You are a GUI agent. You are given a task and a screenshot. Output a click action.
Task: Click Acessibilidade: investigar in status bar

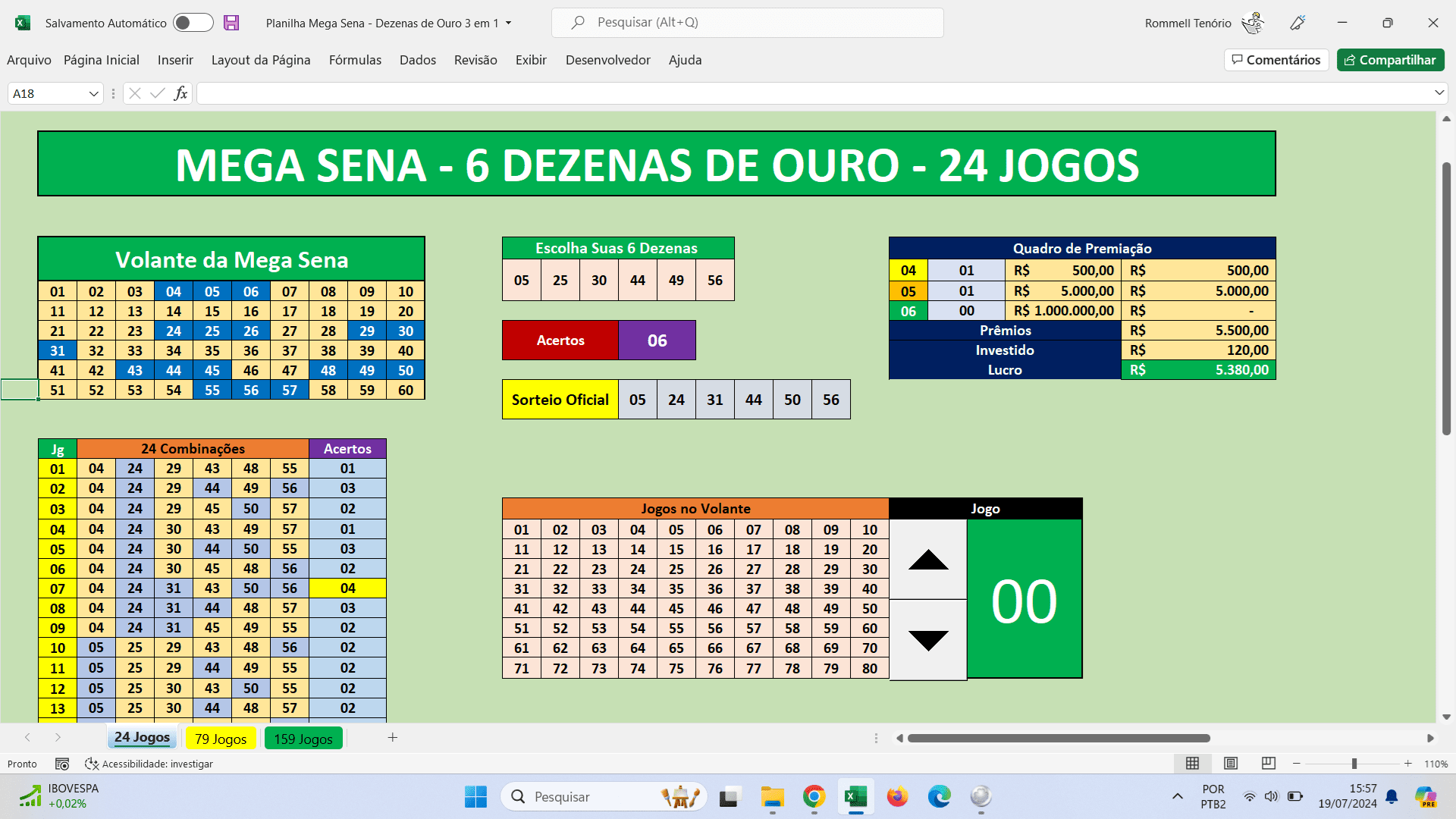[149, 764]
